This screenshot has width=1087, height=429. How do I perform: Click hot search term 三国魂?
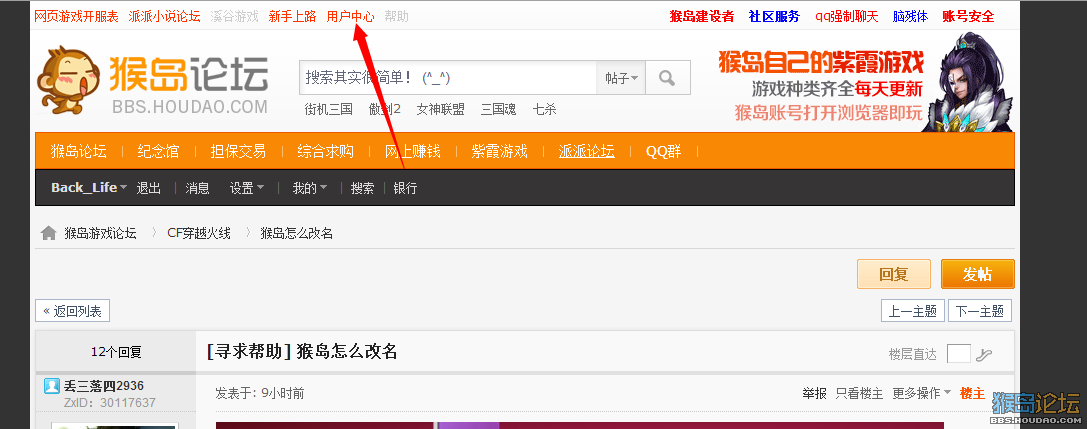point(499,109)
